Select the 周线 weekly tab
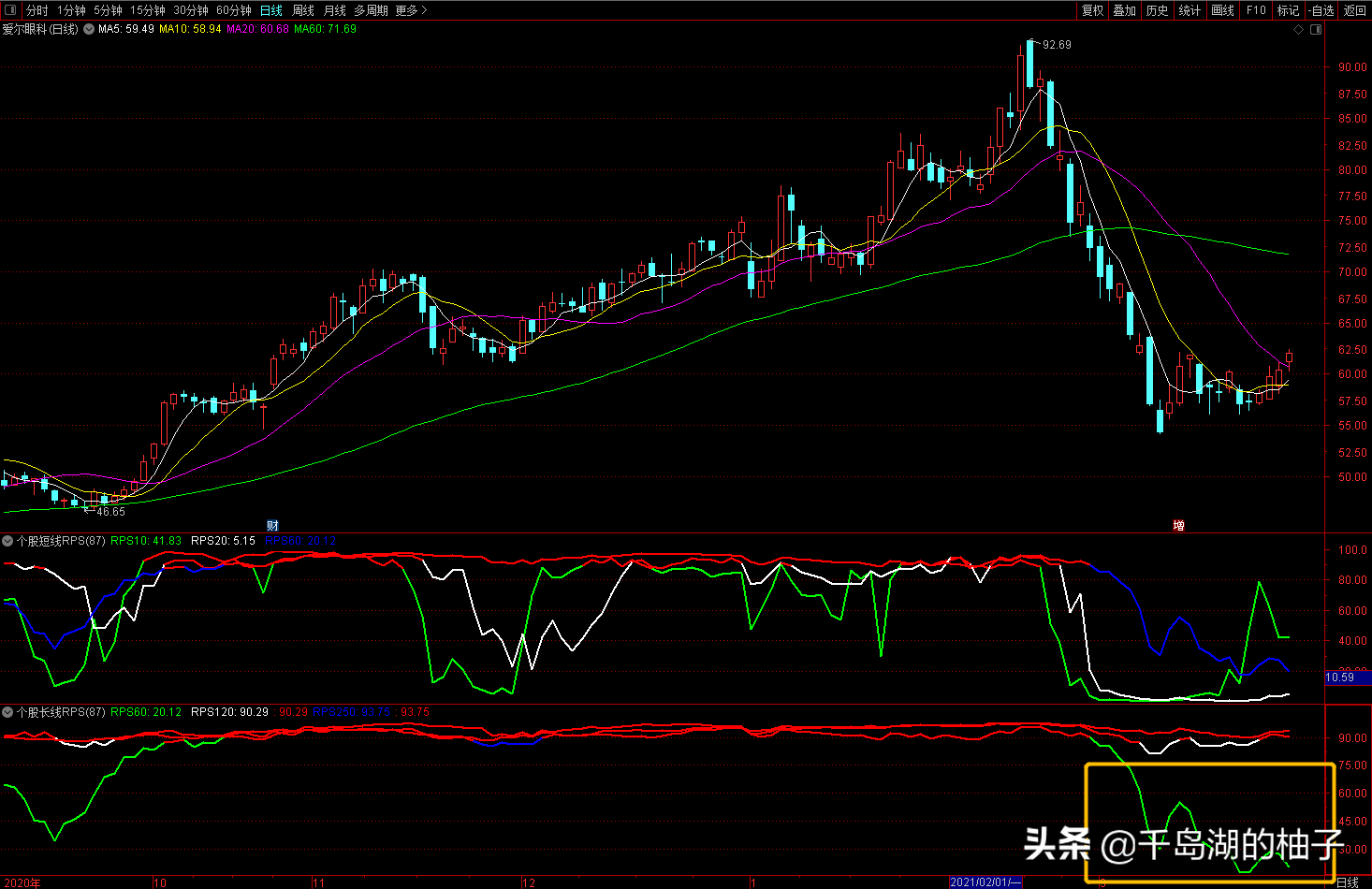Viewport: 1372px width, 889px height. (x=303, y=10)
